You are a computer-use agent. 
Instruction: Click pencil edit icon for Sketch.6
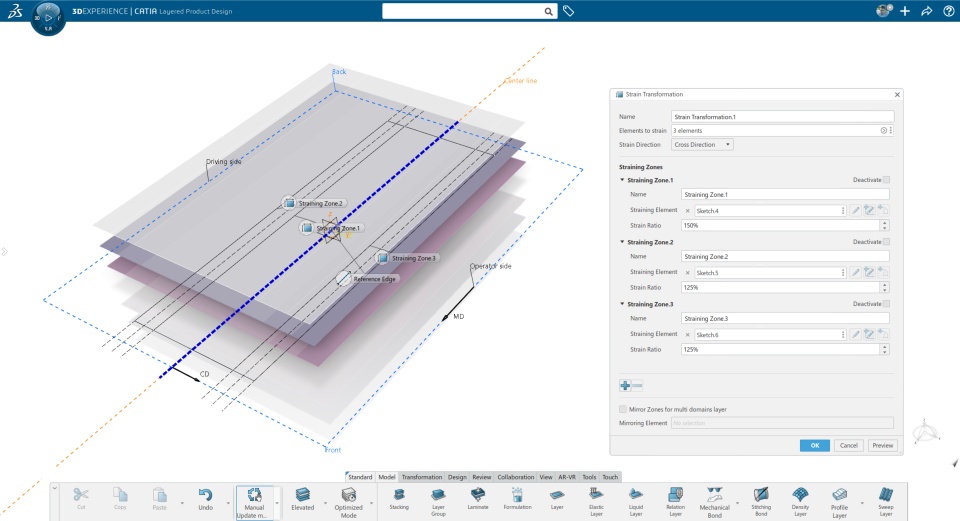coord(855,334)
